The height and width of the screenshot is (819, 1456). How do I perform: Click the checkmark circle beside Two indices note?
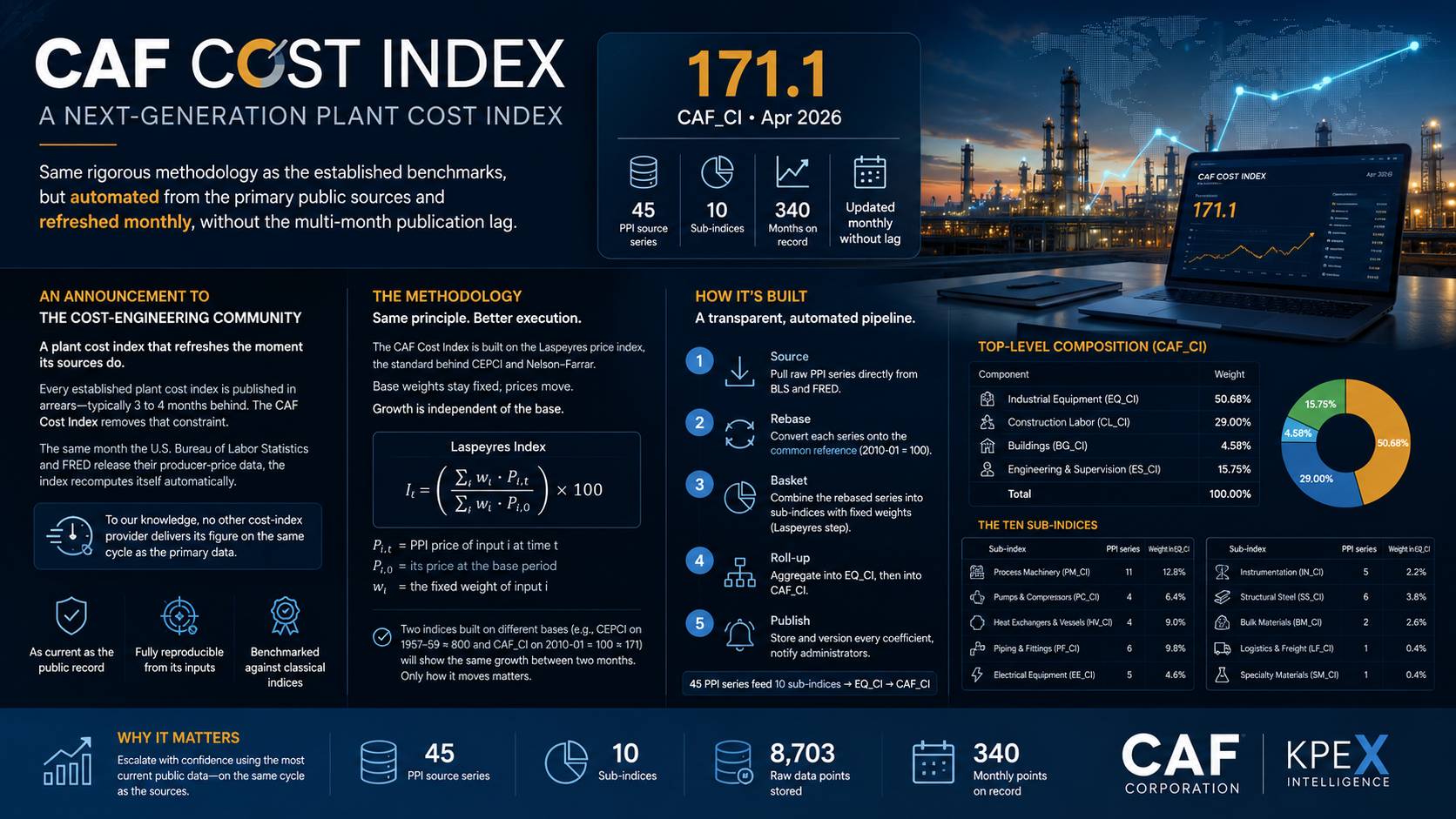(382, 637)
